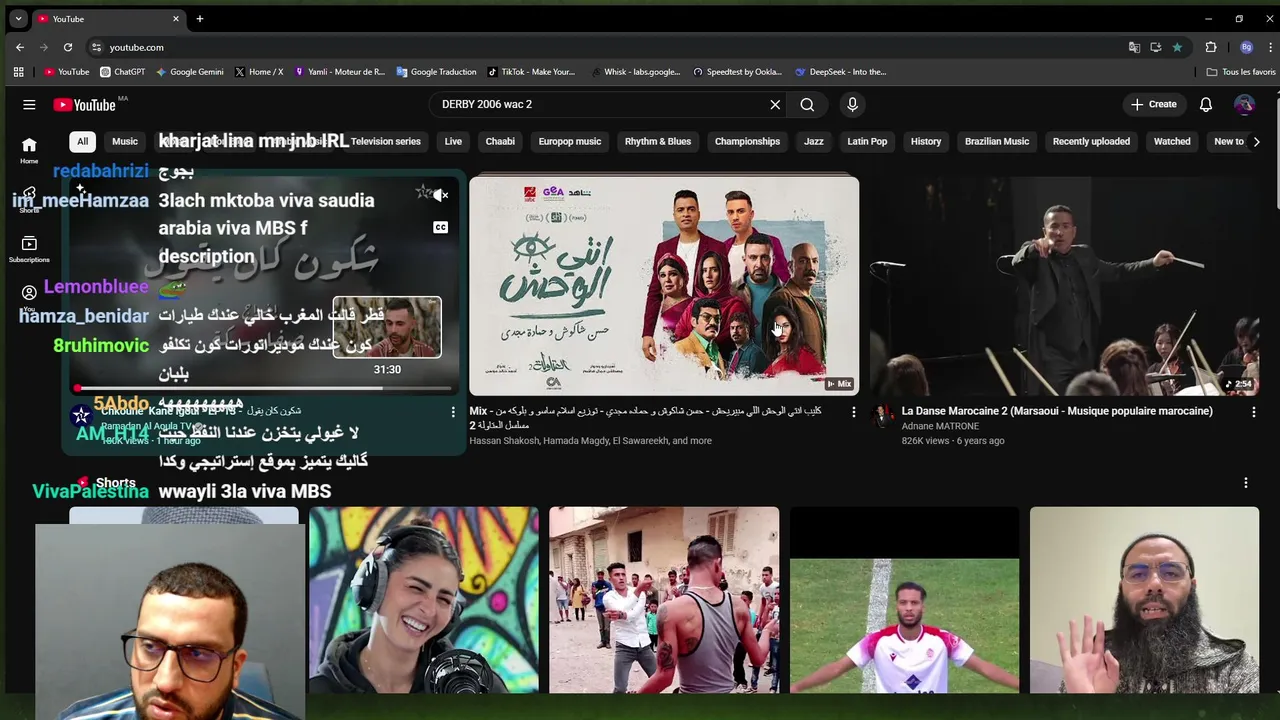This screenshot has width=1280, height=720.
Task: Open the Mix playlist thumbnail
Action: click(x=664, y=285)
